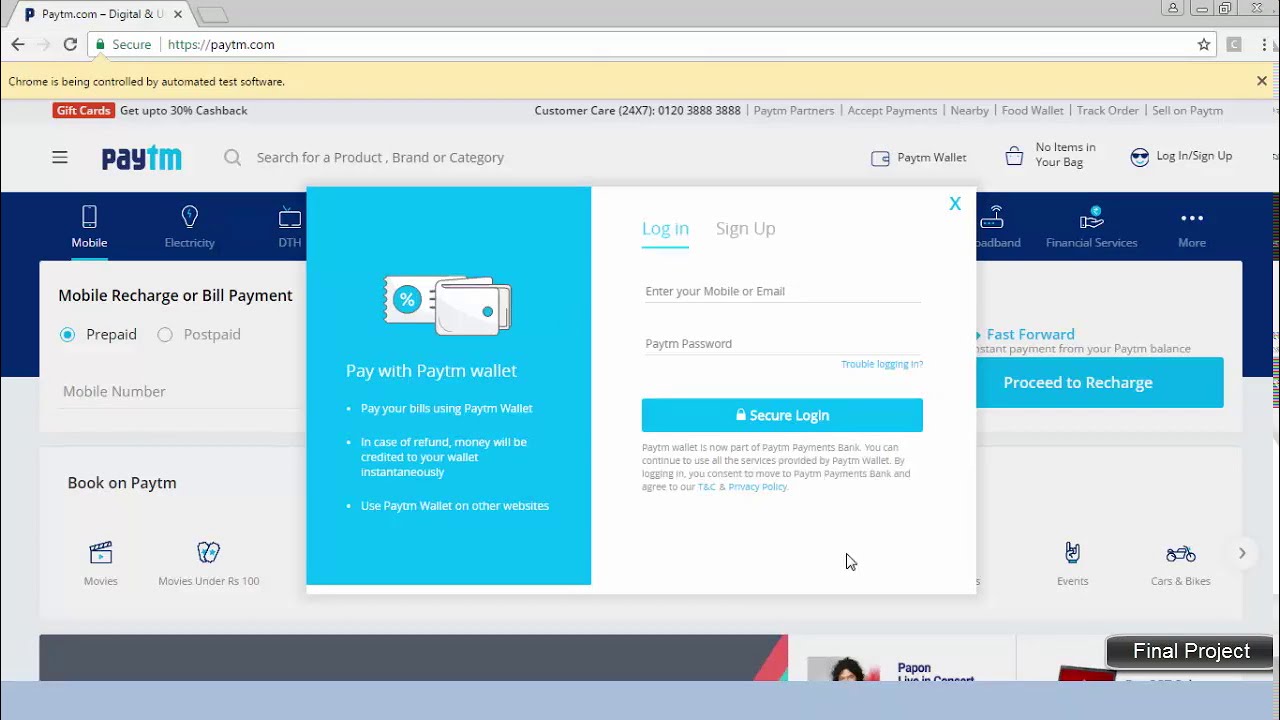Click the Secure padlock in address bar
Viewport: 1280px width, 720px height.
tap(101, 45)
